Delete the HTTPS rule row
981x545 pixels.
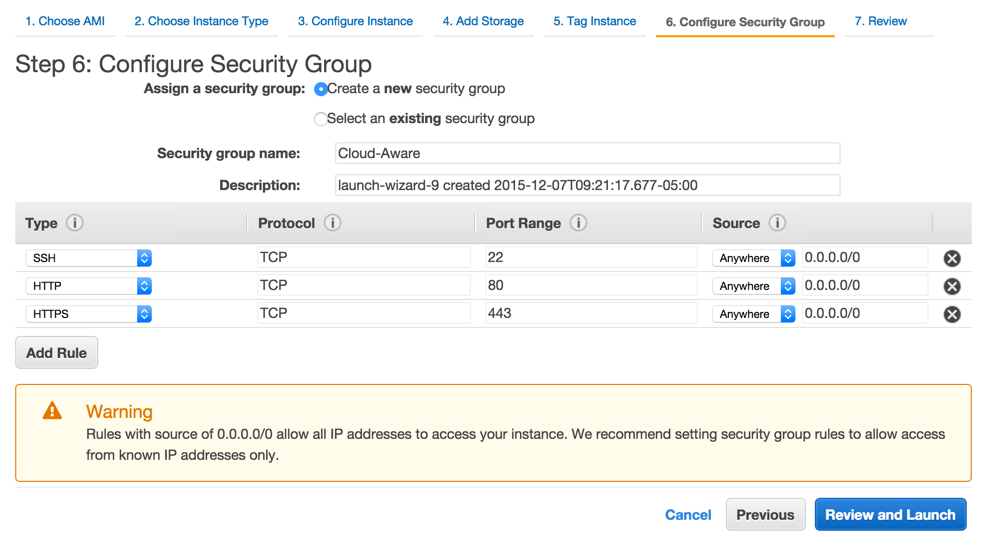click(x=952, y=314)
